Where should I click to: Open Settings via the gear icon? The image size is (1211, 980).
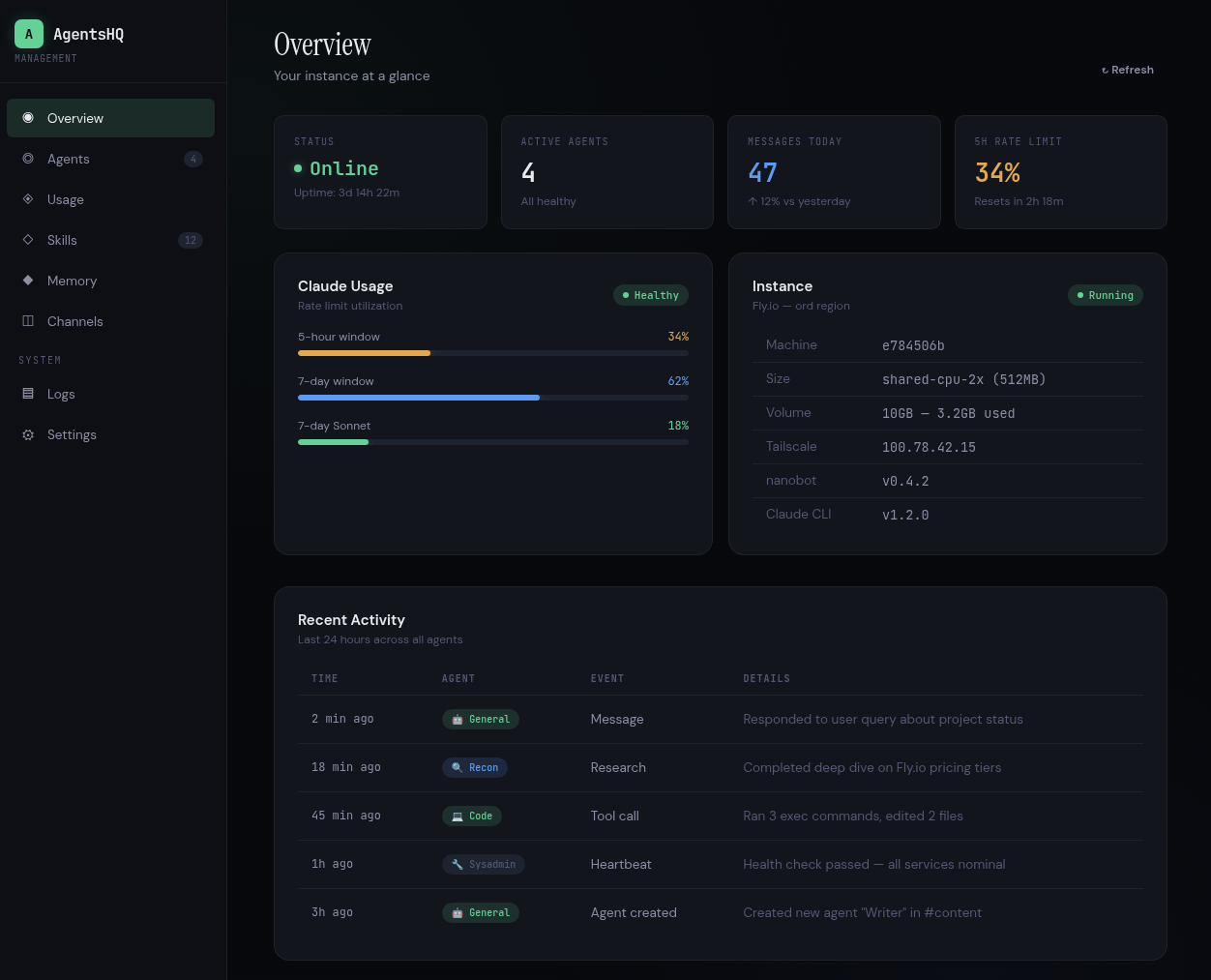click(x=28, y=434)
